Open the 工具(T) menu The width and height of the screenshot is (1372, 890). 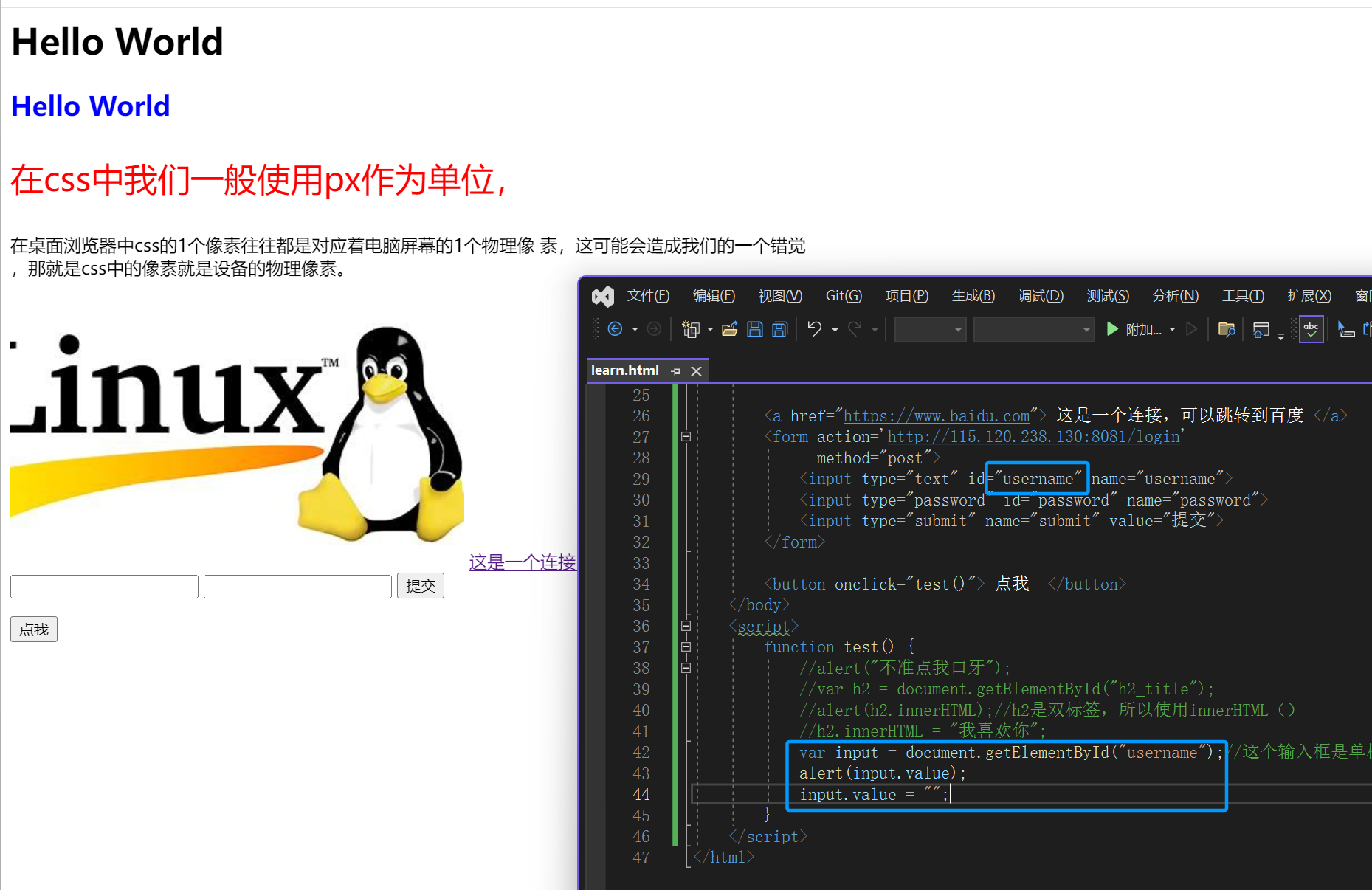tap(1243, 296)
